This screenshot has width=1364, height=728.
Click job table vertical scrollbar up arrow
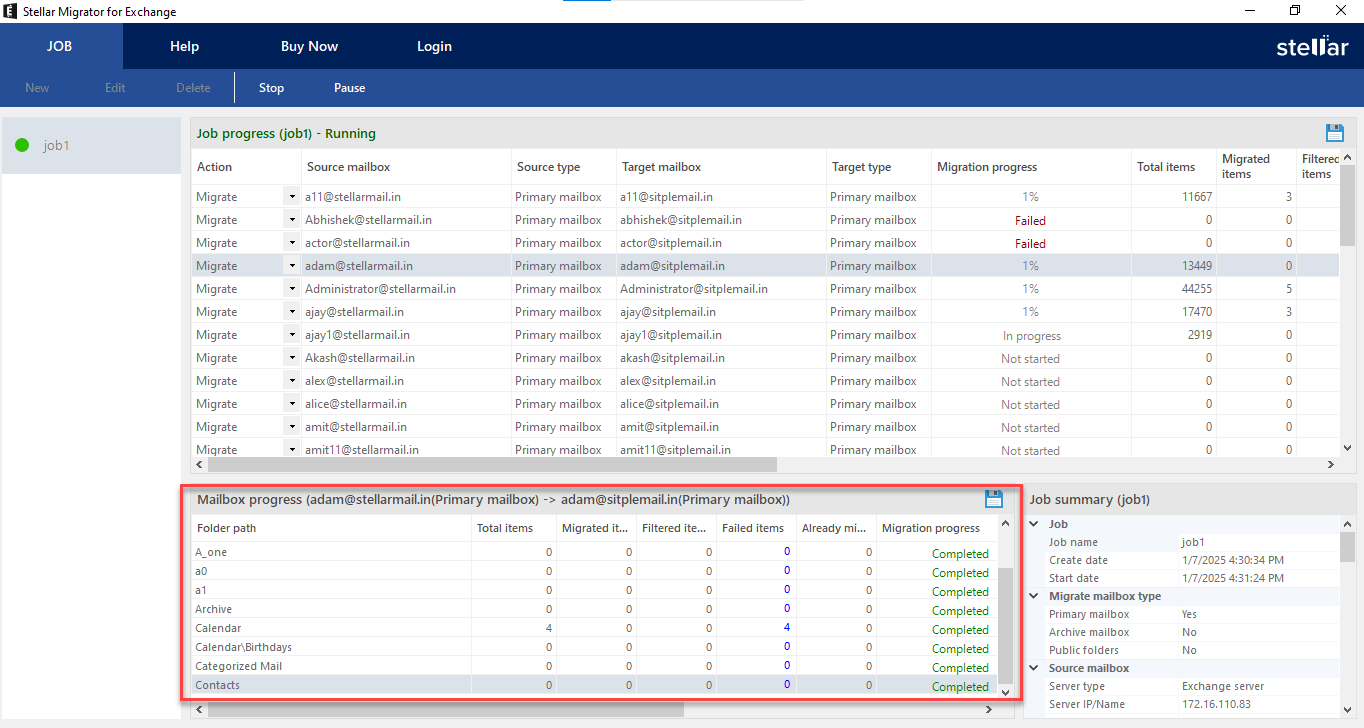(1347, 158)
